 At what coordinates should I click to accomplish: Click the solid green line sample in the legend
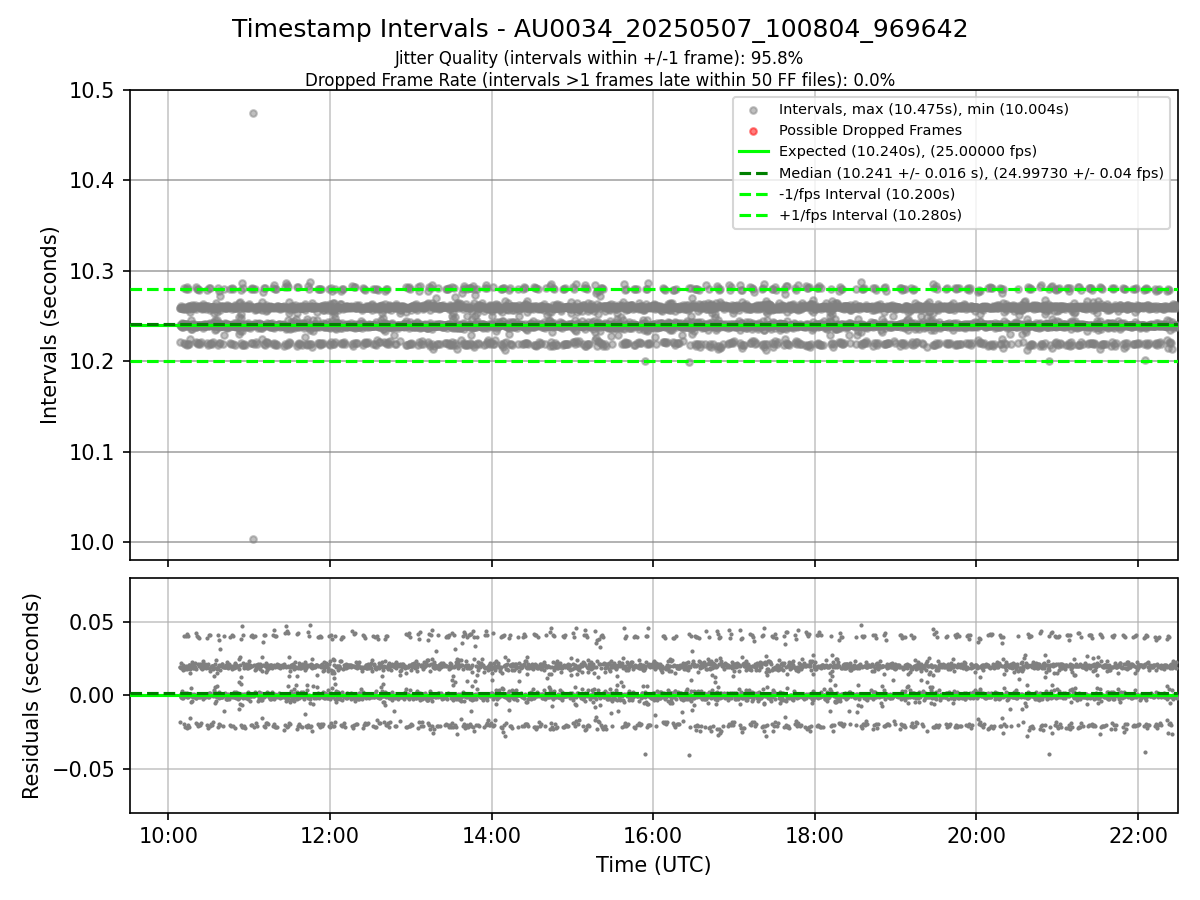click(x=754, y=152)
